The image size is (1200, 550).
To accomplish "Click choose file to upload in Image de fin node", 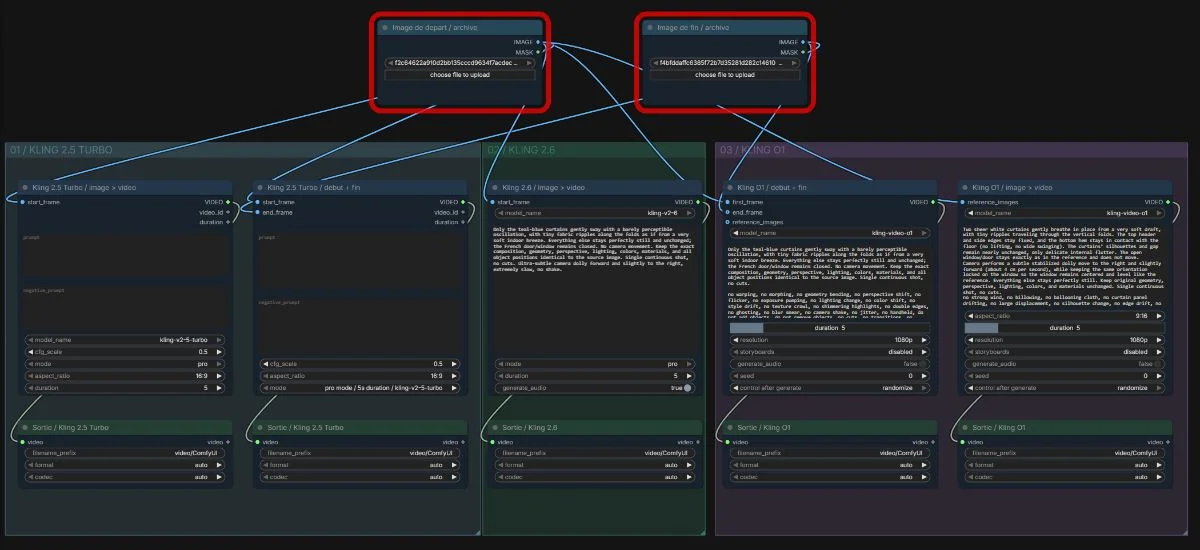I will [726, 75].
